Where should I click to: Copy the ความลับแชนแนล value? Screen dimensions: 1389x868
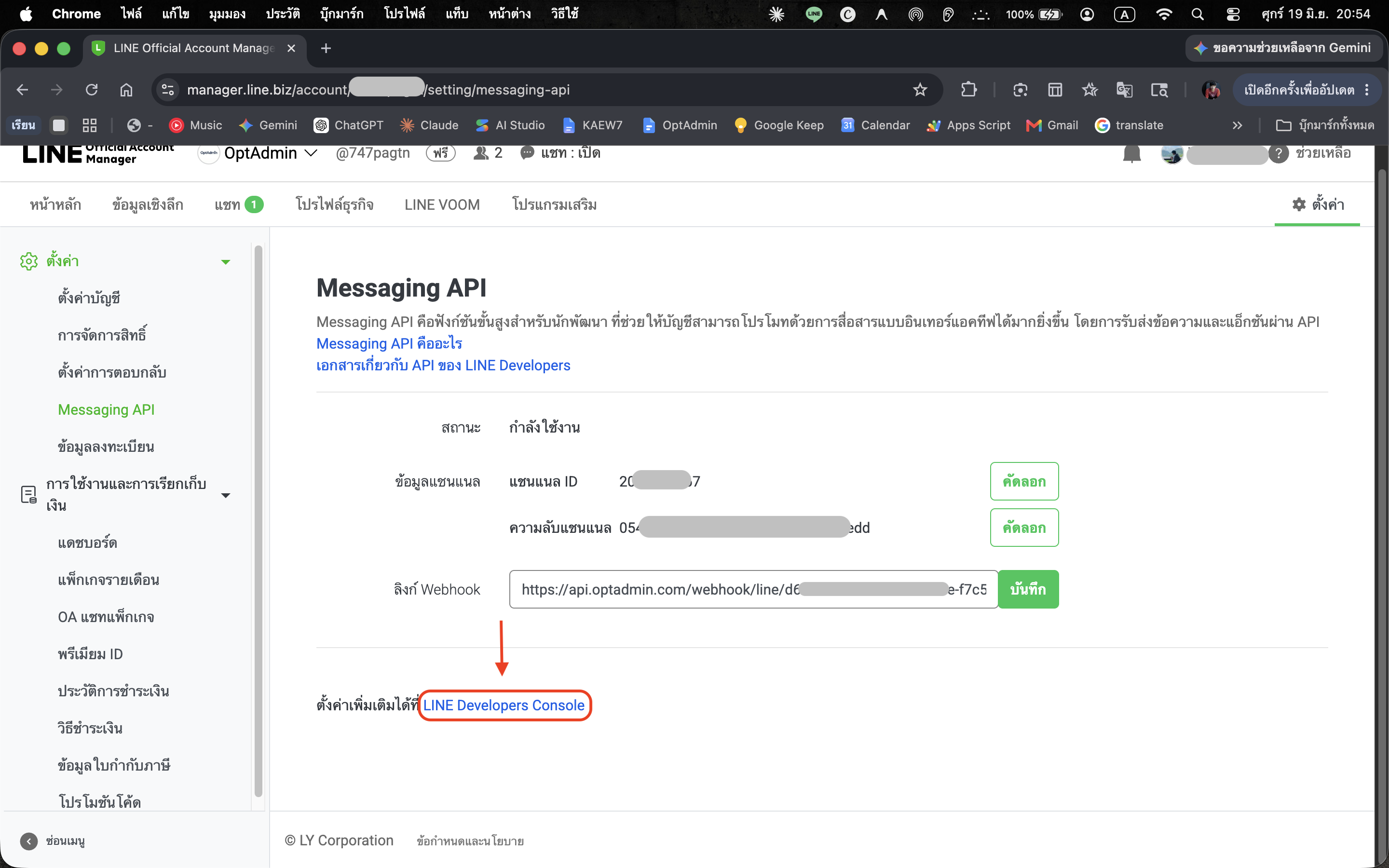coord(1024,528)
